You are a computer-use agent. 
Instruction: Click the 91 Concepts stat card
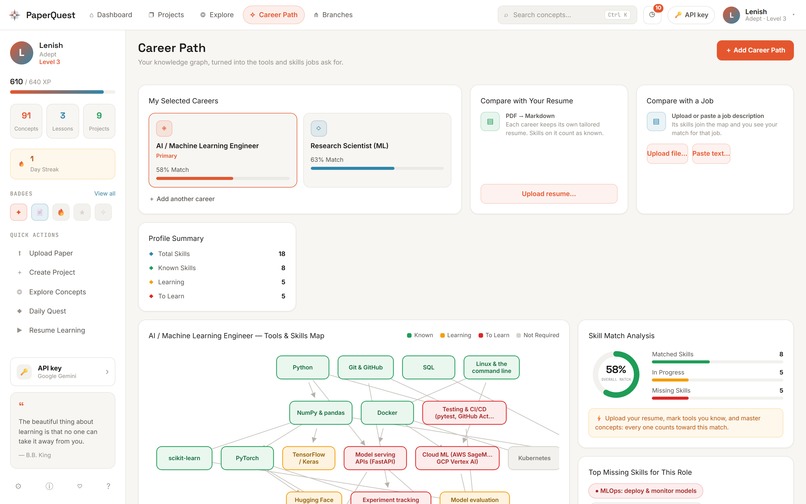click(26, 121)
